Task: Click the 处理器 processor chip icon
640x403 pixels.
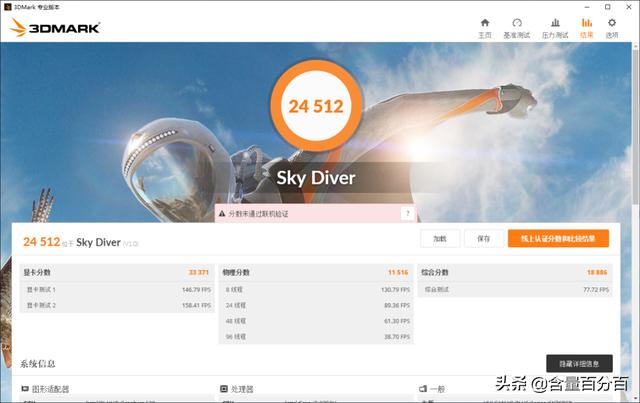Action: click(224, 389)
